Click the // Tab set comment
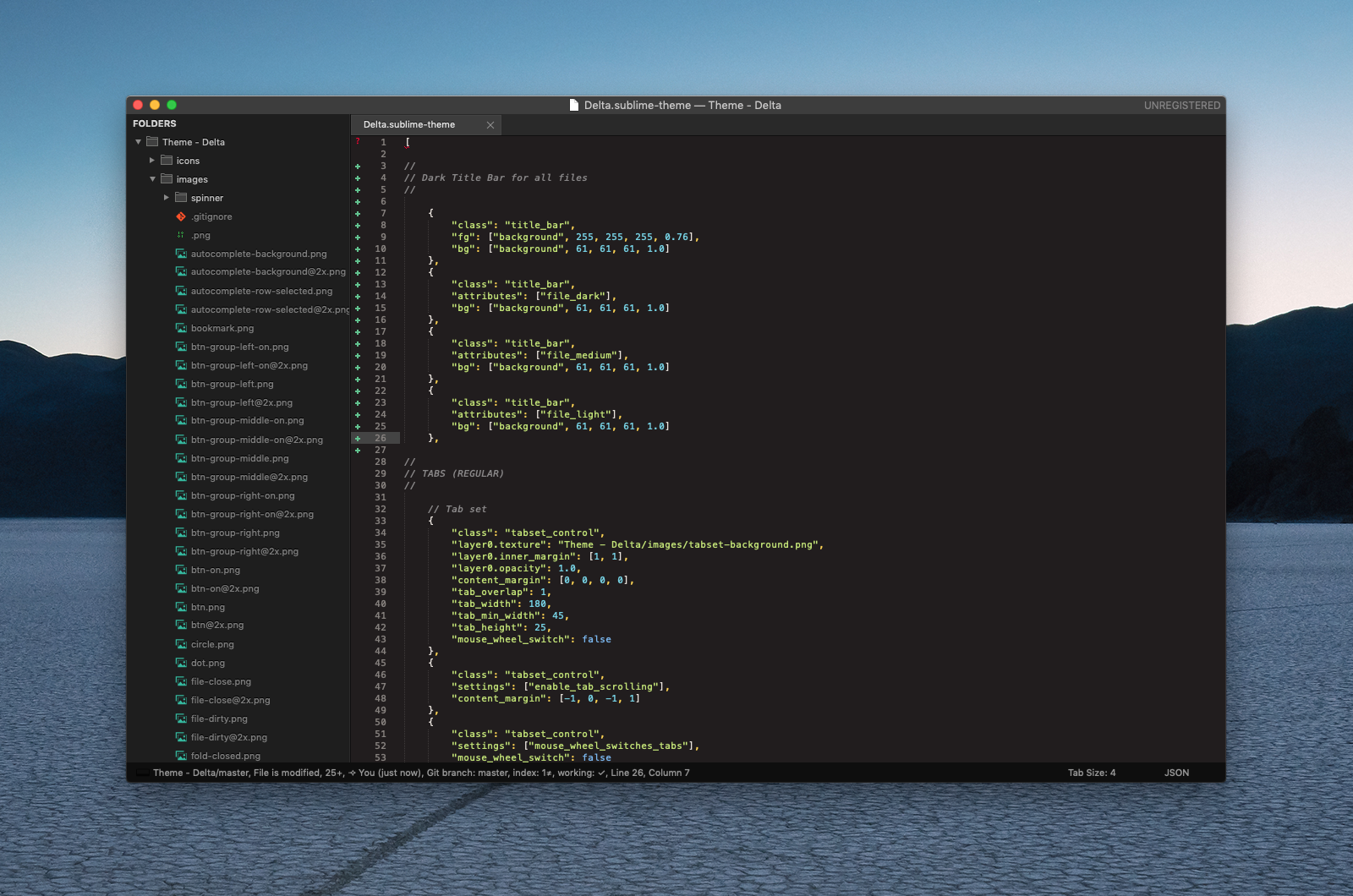1353x896 pixels. click(x=457, y=509)
